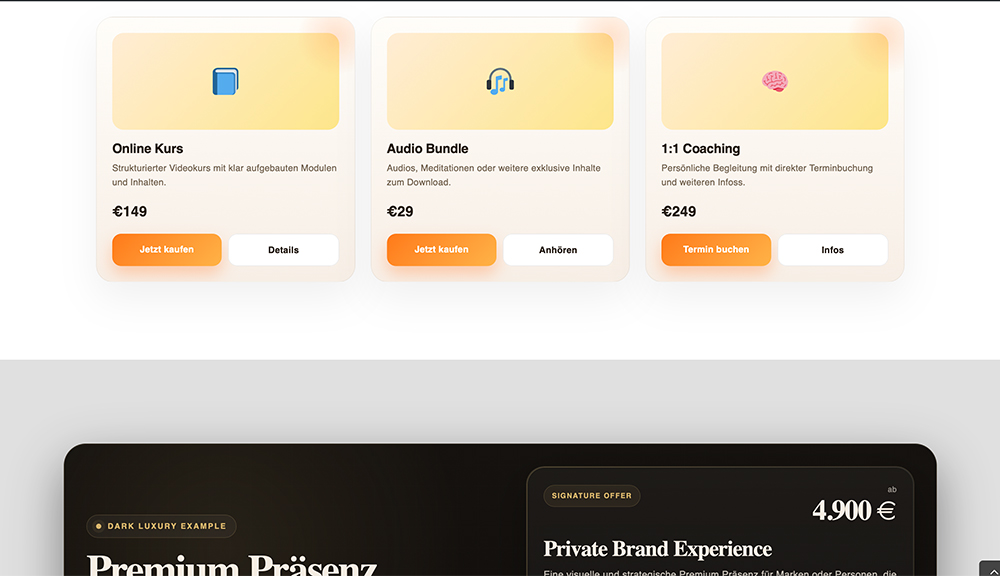1000x576 pixels.
Task: Click the Signature Offer badge
Action: pos(592,496)
